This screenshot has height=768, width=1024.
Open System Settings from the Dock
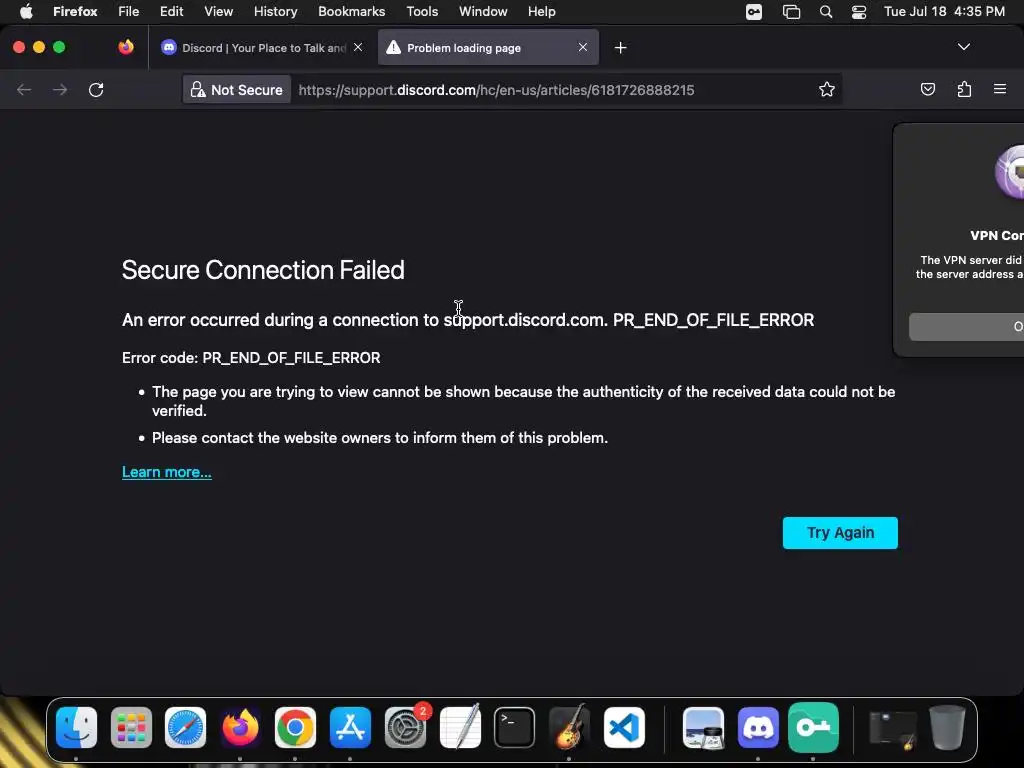pyautogui.click(x=406, y=727)
